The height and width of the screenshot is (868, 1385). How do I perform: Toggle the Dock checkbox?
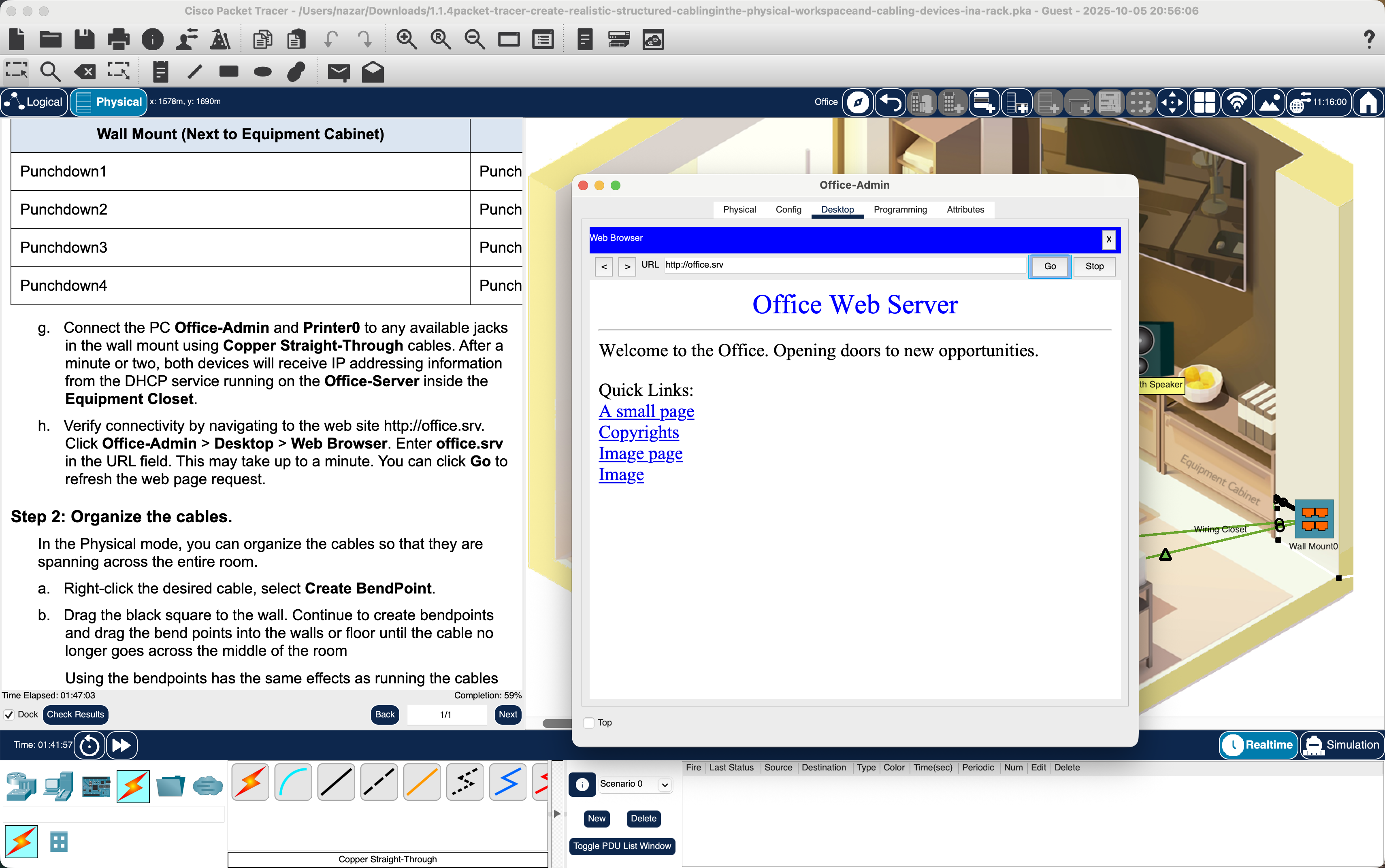coord(9,715)
